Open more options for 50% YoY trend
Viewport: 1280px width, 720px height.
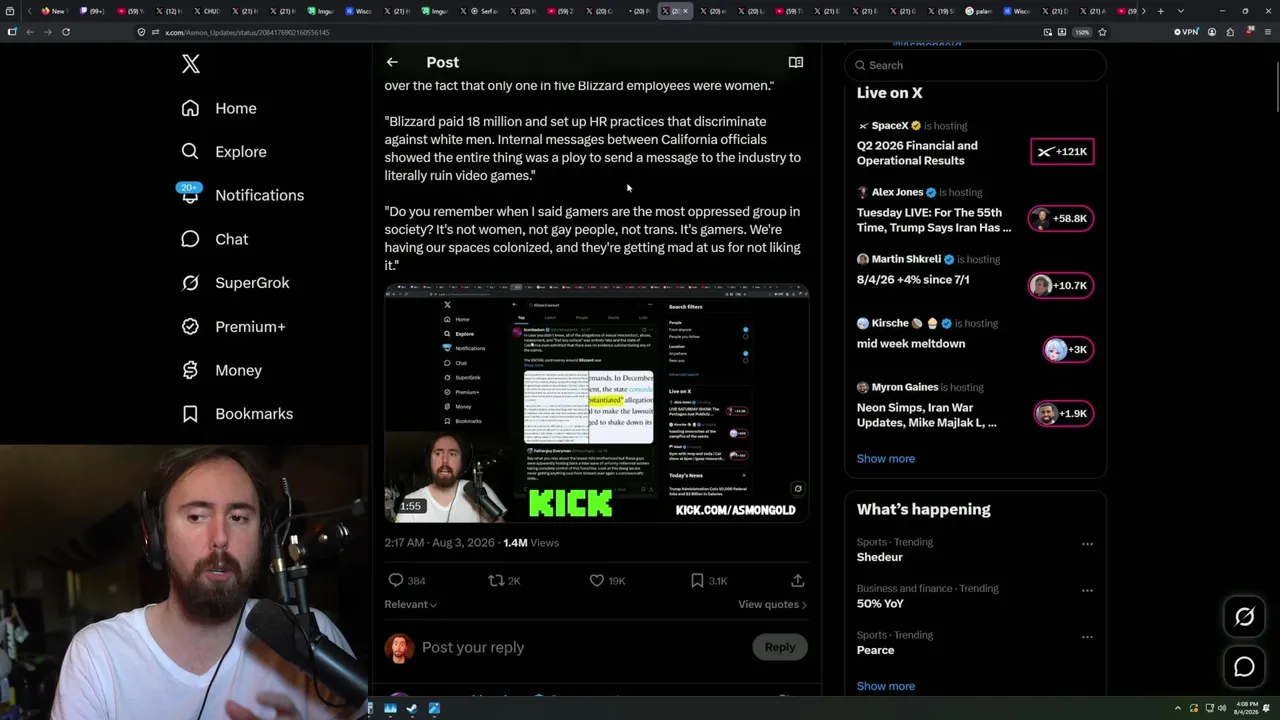pyautogui.click(x=1087, y=590)
